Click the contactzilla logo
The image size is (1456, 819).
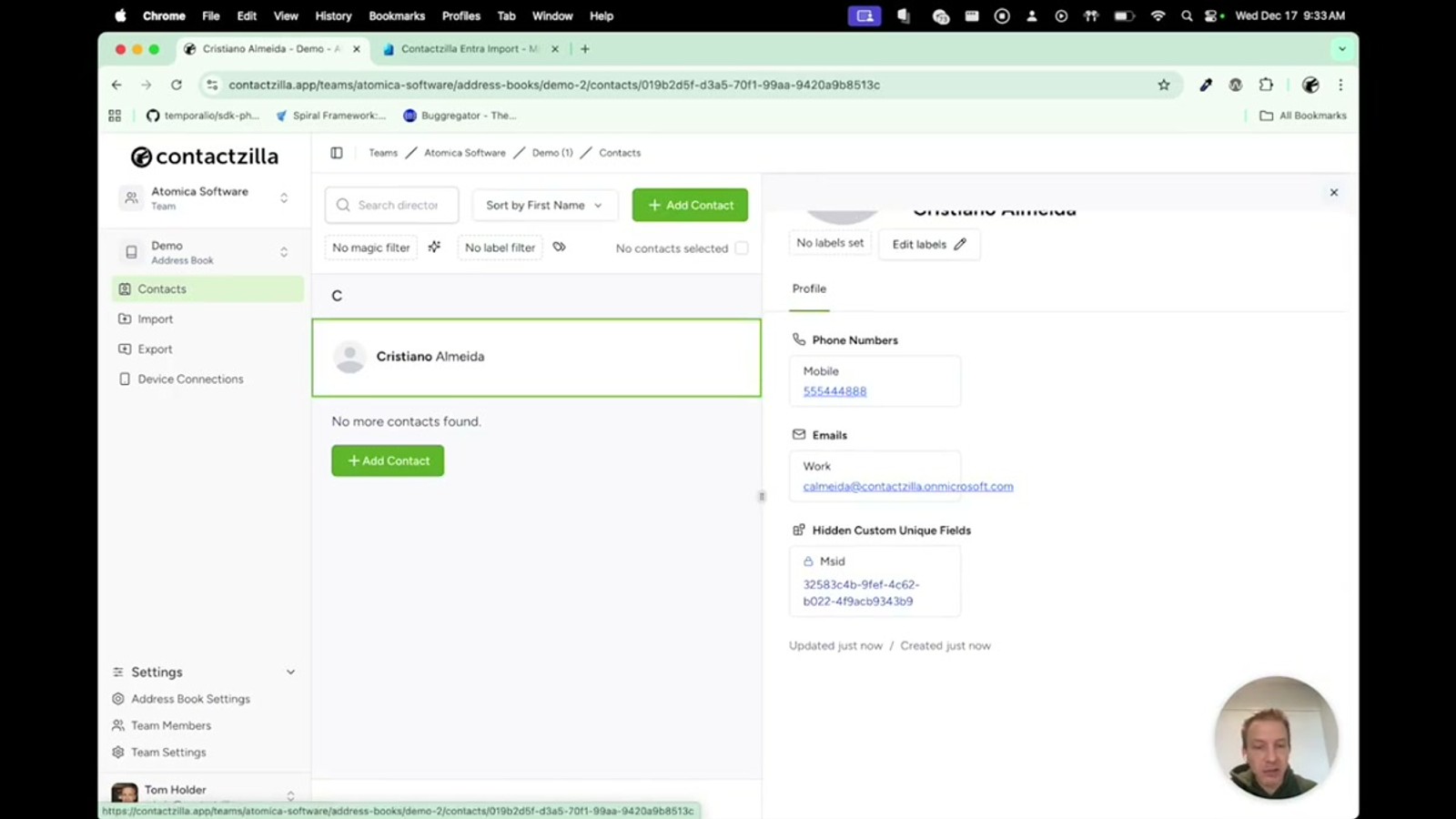(x=205, y=157)
